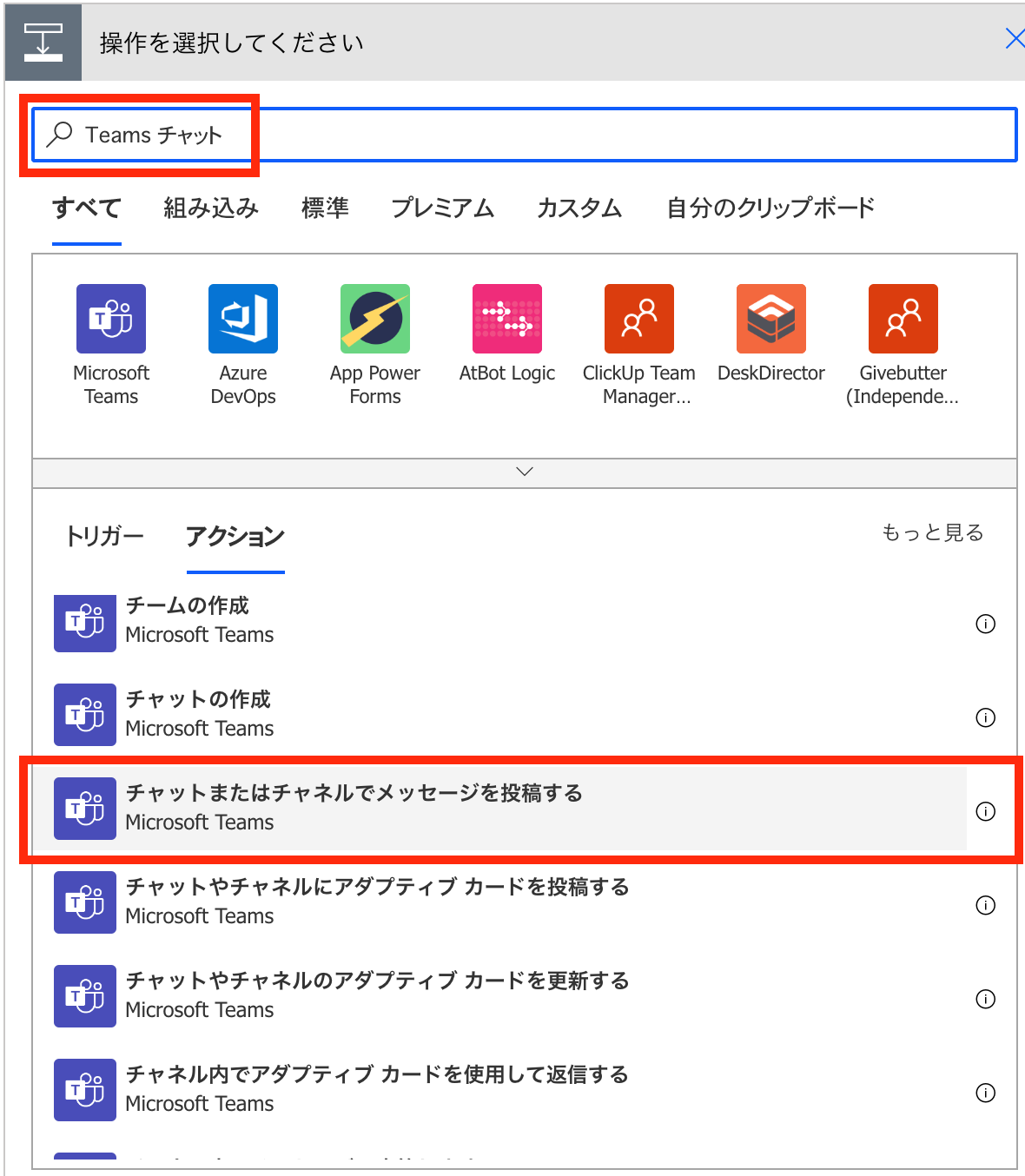Click the DeskDirector connector label
This screenshot has height=1176, width=1025.
click(771, 373)
